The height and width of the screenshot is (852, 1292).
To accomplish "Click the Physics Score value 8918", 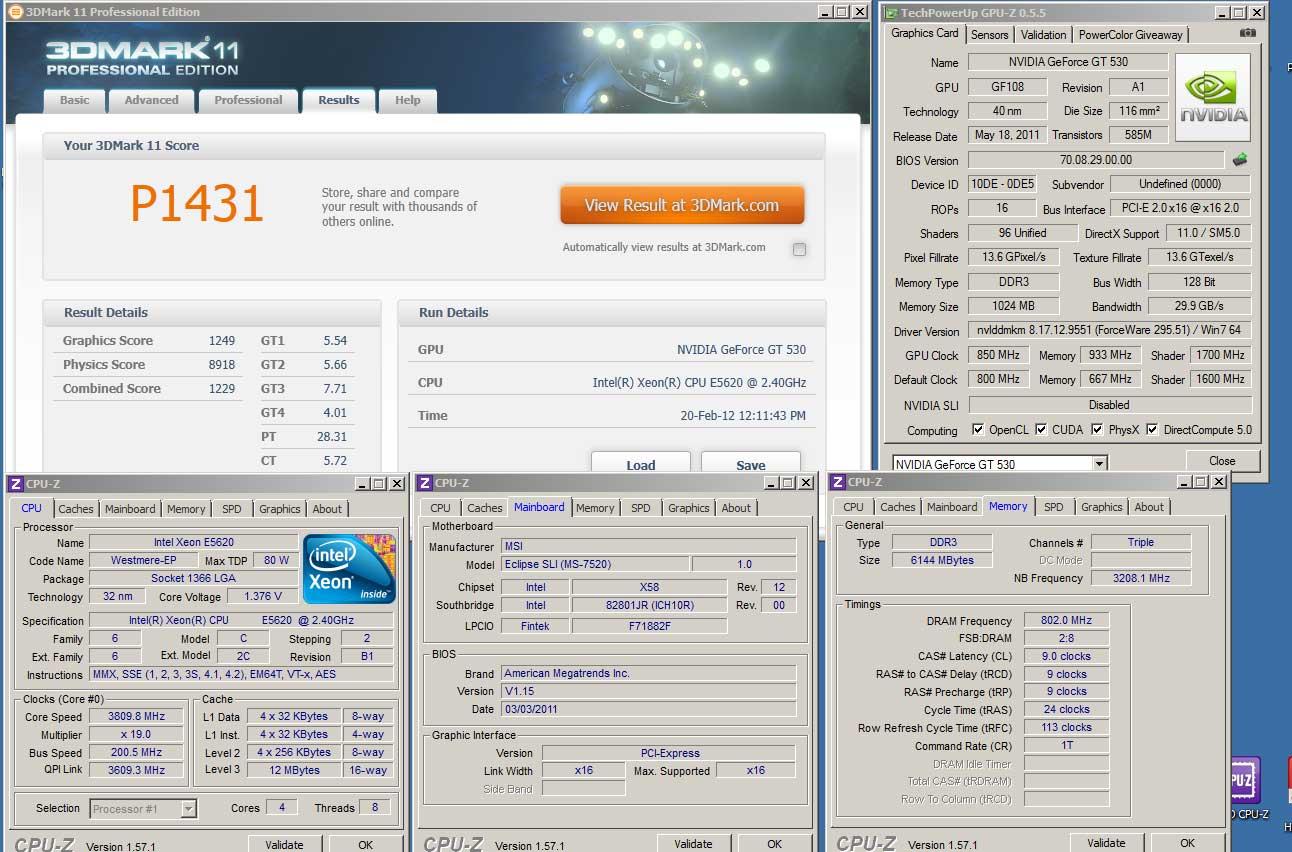I will click(222, 365).
